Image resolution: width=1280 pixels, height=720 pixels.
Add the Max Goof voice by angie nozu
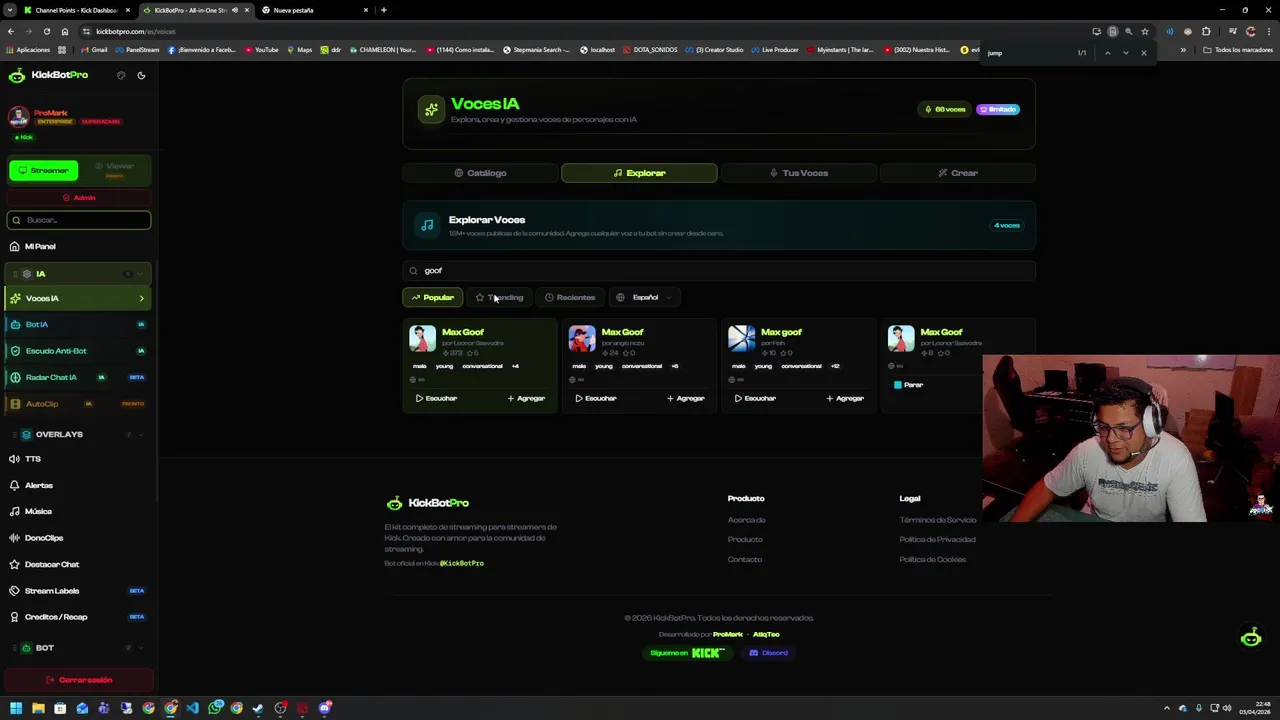click(x=686, y=398)
